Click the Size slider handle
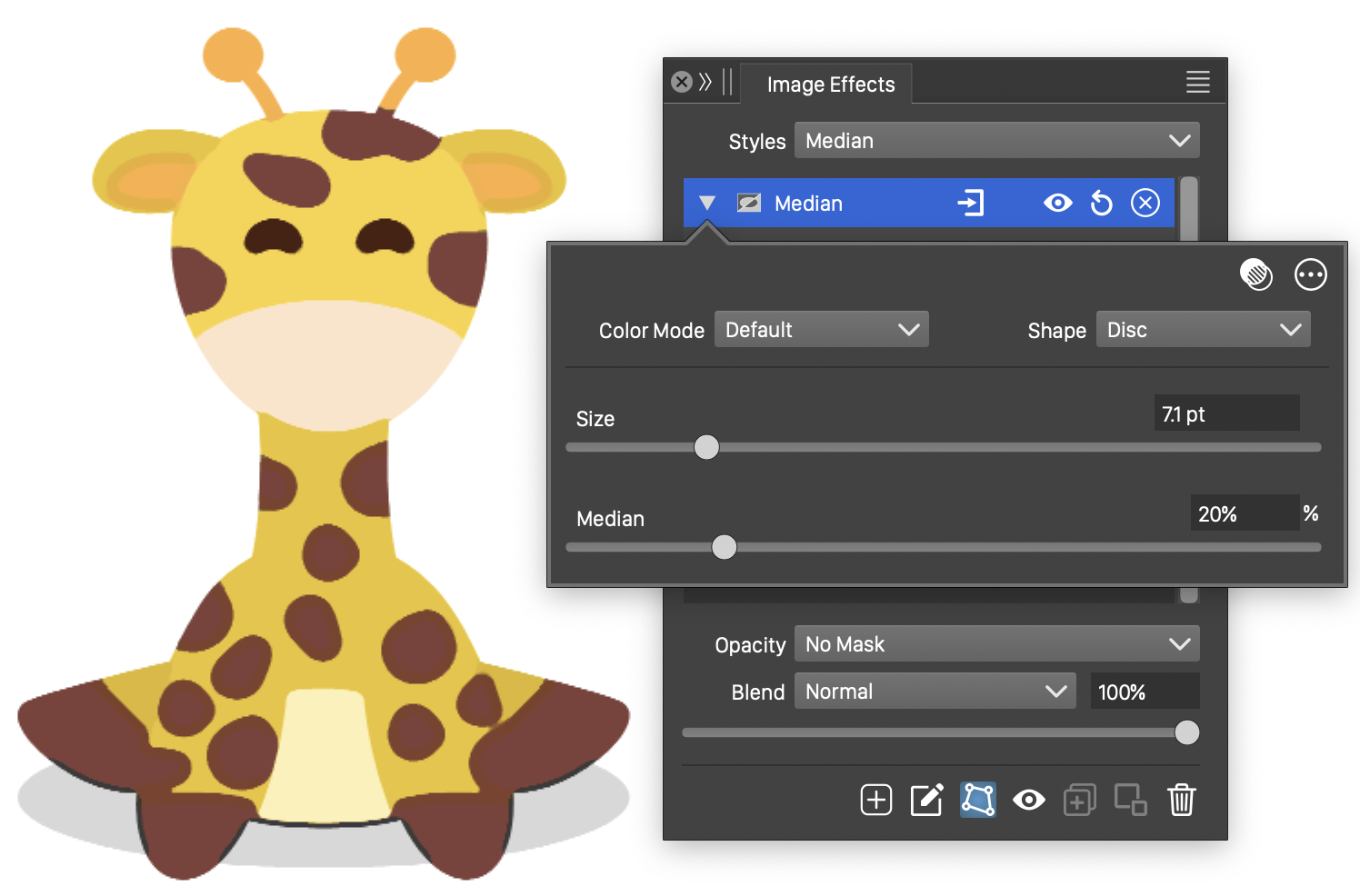Screen dimensions: 1360x896 click(x=706, y=447)
